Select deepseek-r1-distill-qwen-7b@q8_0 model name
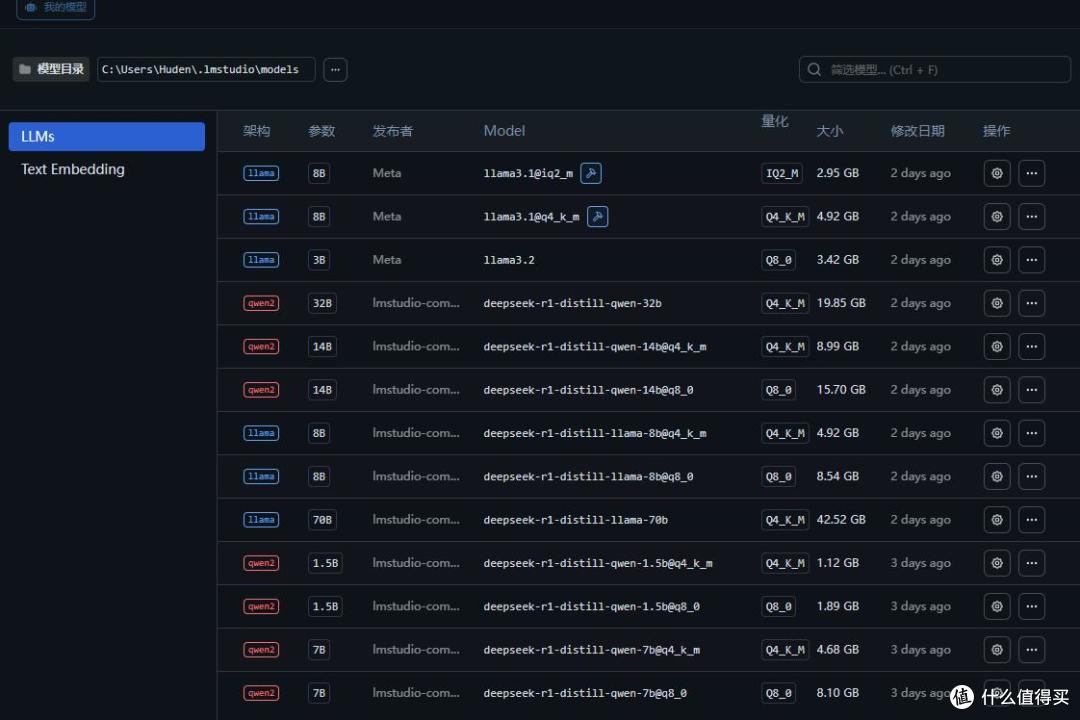This screenshot has height=720, width=1080. tap(585, 693)
